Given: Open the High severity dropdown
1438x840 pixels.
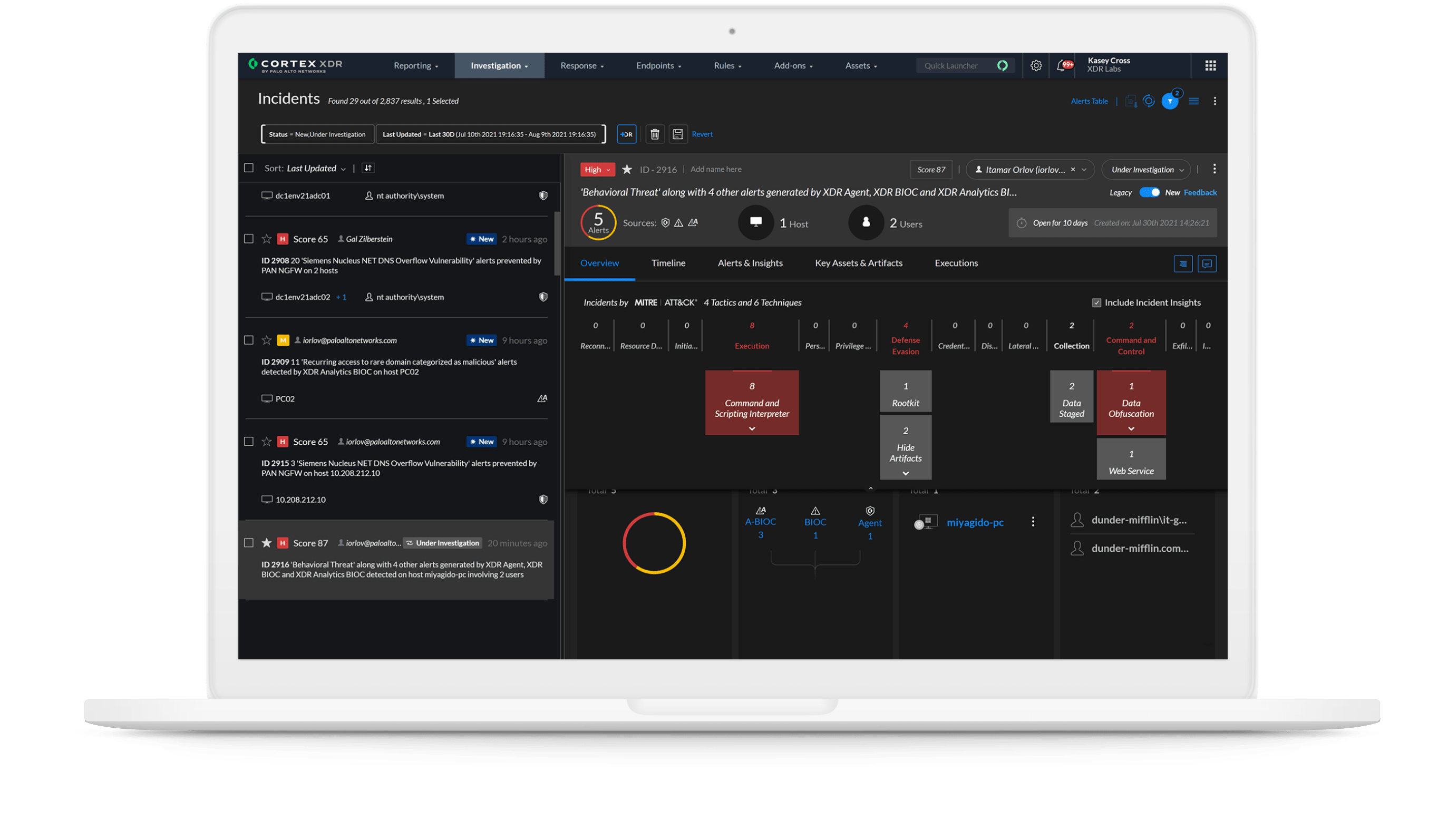Looking at the screenshot, I should click(597, 170).
